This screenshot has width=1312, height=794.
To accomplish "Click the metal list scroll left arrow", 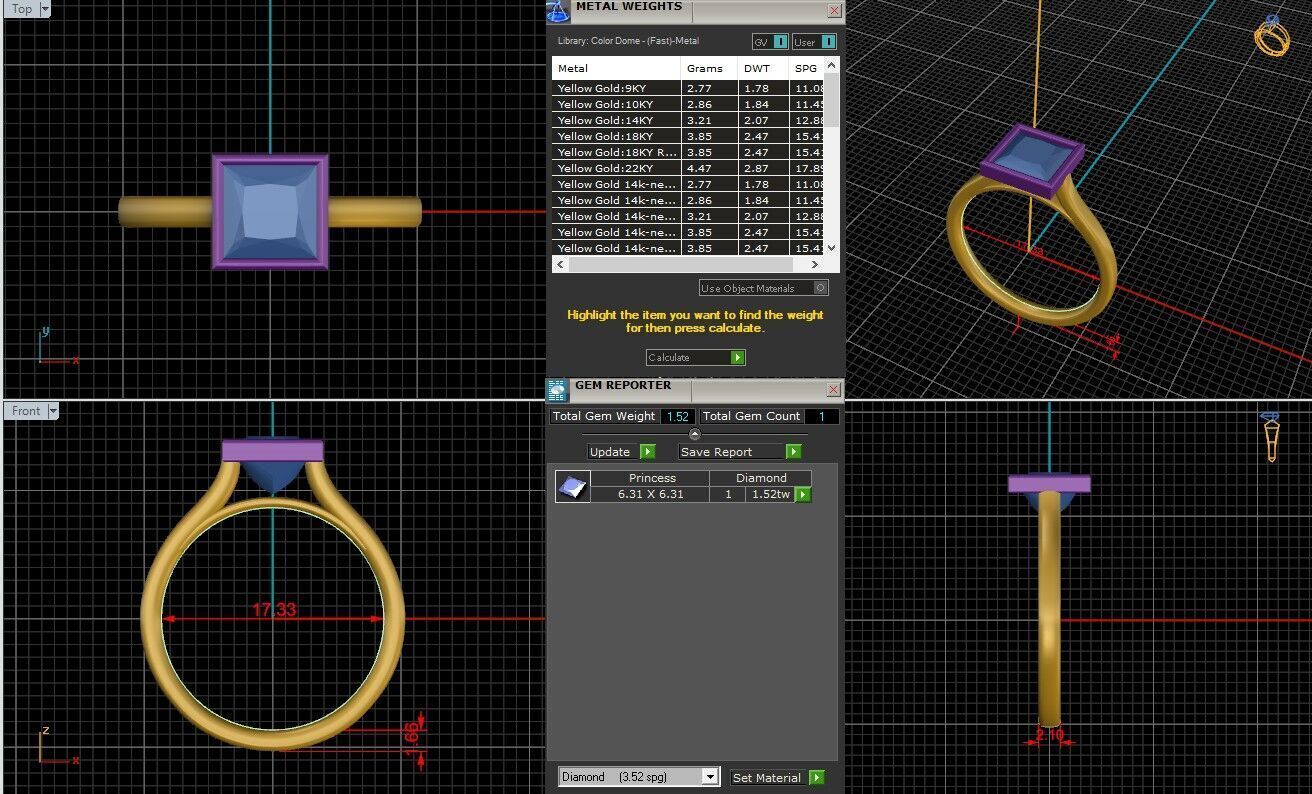I will click(559, 265).
